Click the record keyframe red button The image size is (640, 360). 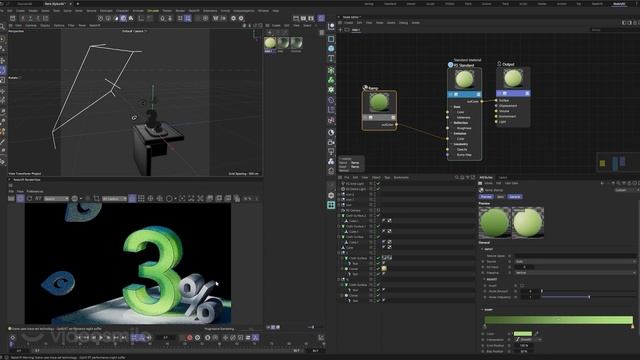coord(189,338)
